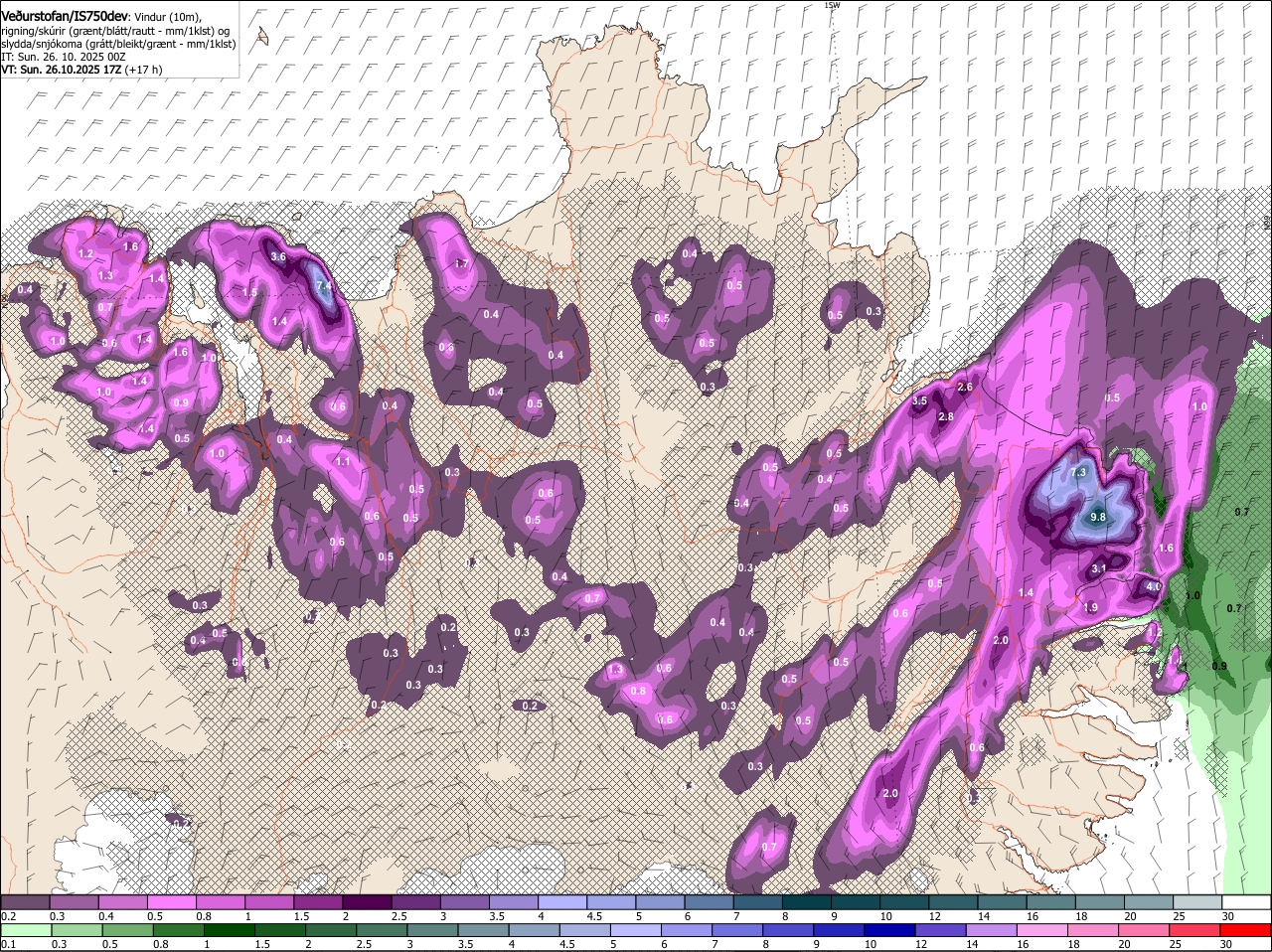
Task: Pick the red lower legend swatch after 30
Action: click(1247, 930)
